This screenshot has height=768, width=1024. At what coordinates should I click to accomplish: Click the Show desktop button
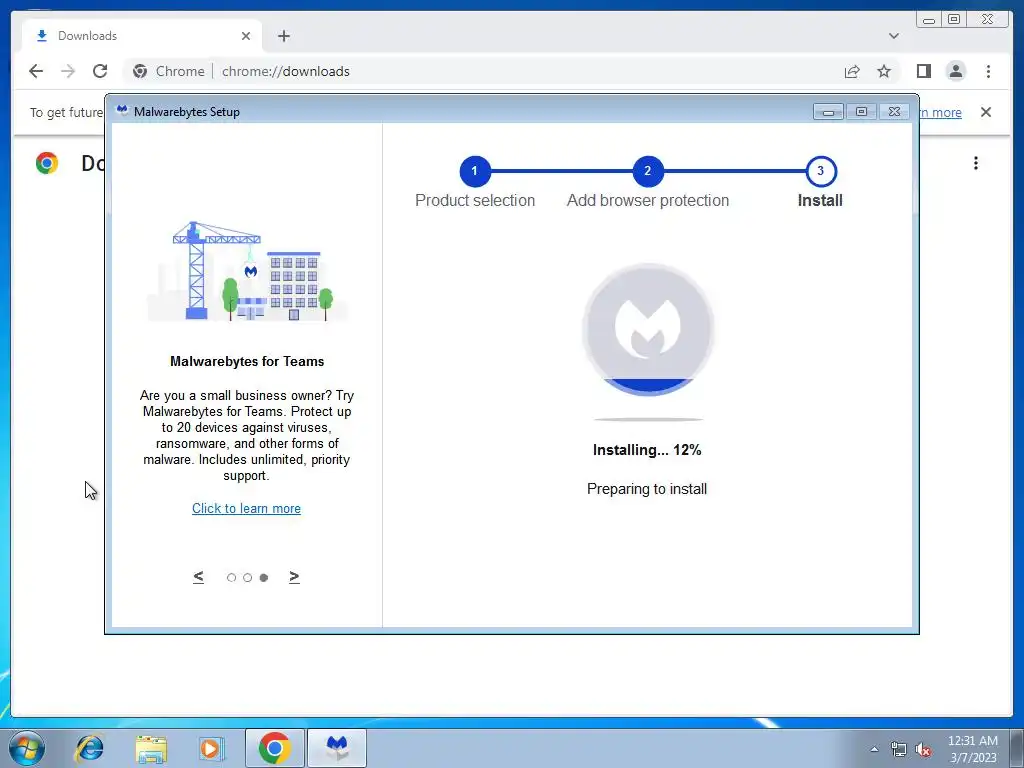tap(1017, 748)
